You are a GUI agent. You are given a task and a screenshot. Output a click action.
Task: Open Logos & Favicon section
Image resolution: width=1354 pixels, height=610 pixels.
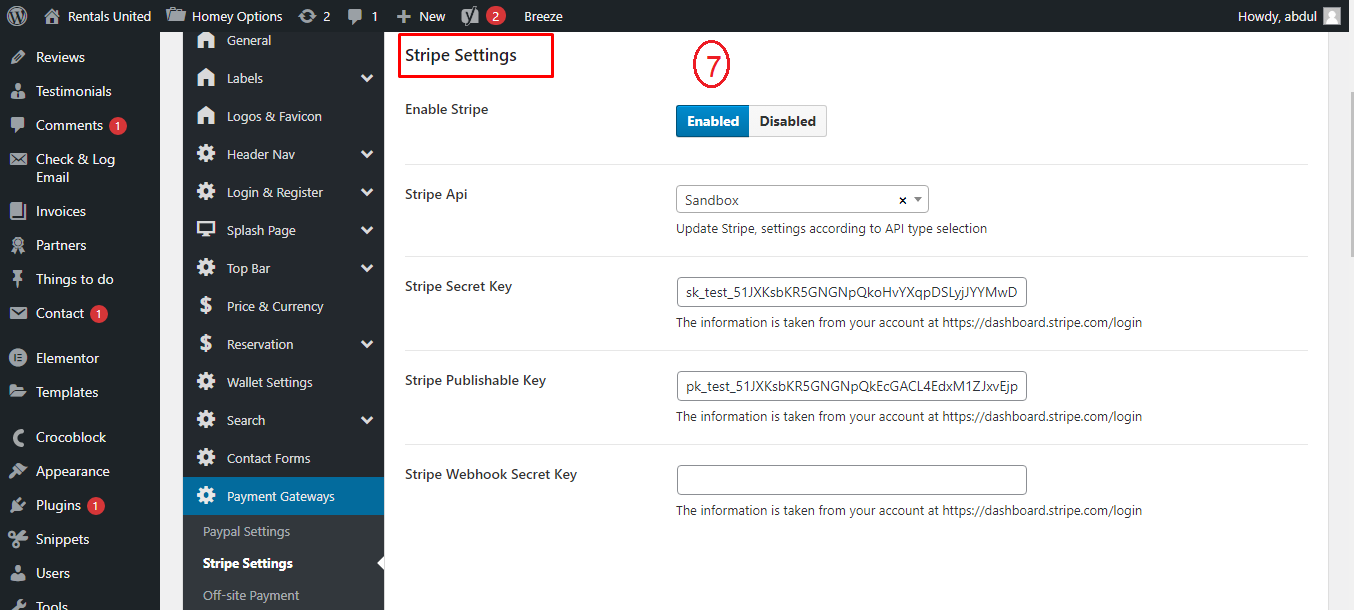(x=284, y=116)
